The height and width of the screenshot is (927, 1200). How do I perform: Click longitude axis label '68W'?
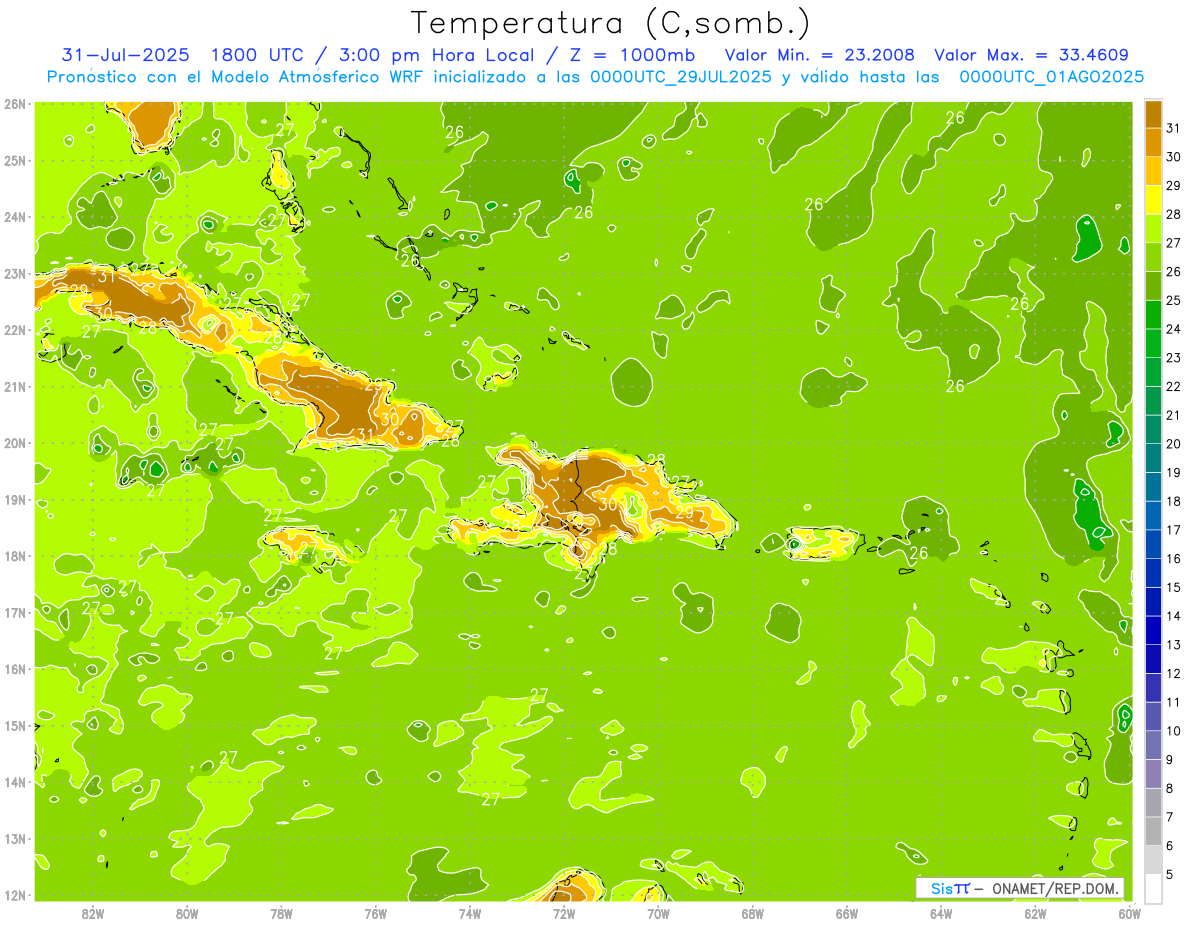753,914
